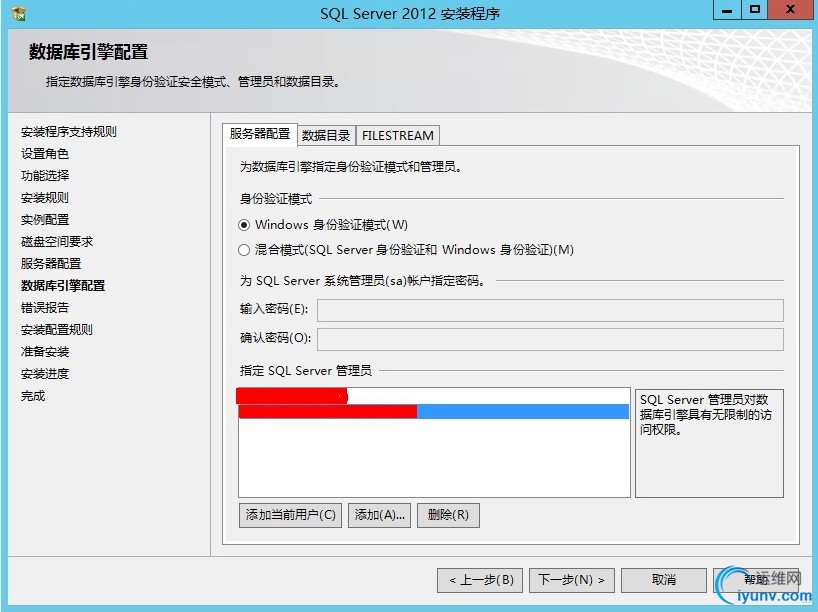Click 错误报告 step in sidebar
Screen dimensions: 818x612
coord(45,307)
